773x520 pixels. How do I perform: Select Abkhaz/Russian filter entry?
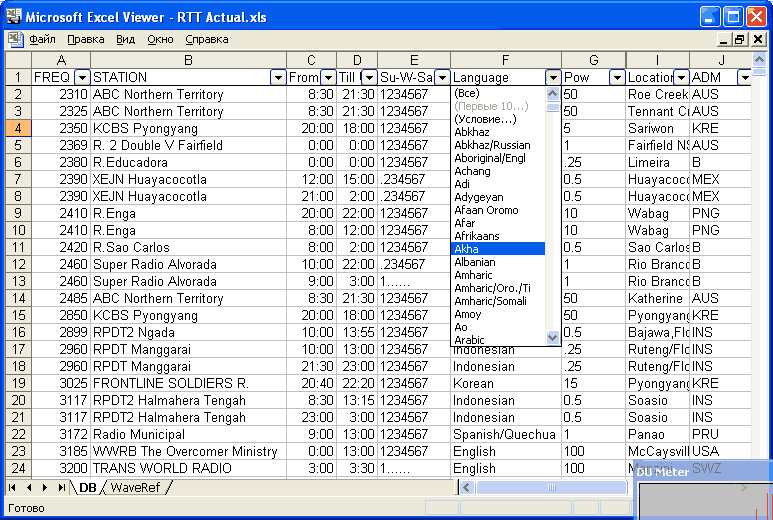point(498,145)
